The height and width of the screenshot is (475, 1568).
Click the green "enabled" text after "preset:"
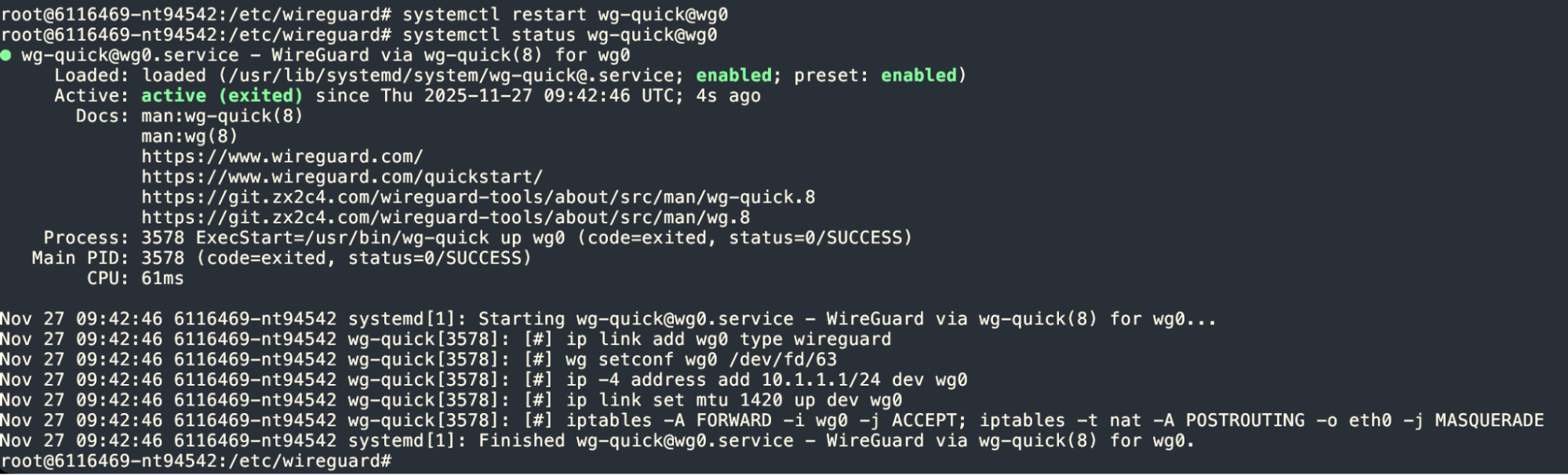coord(919,75)
